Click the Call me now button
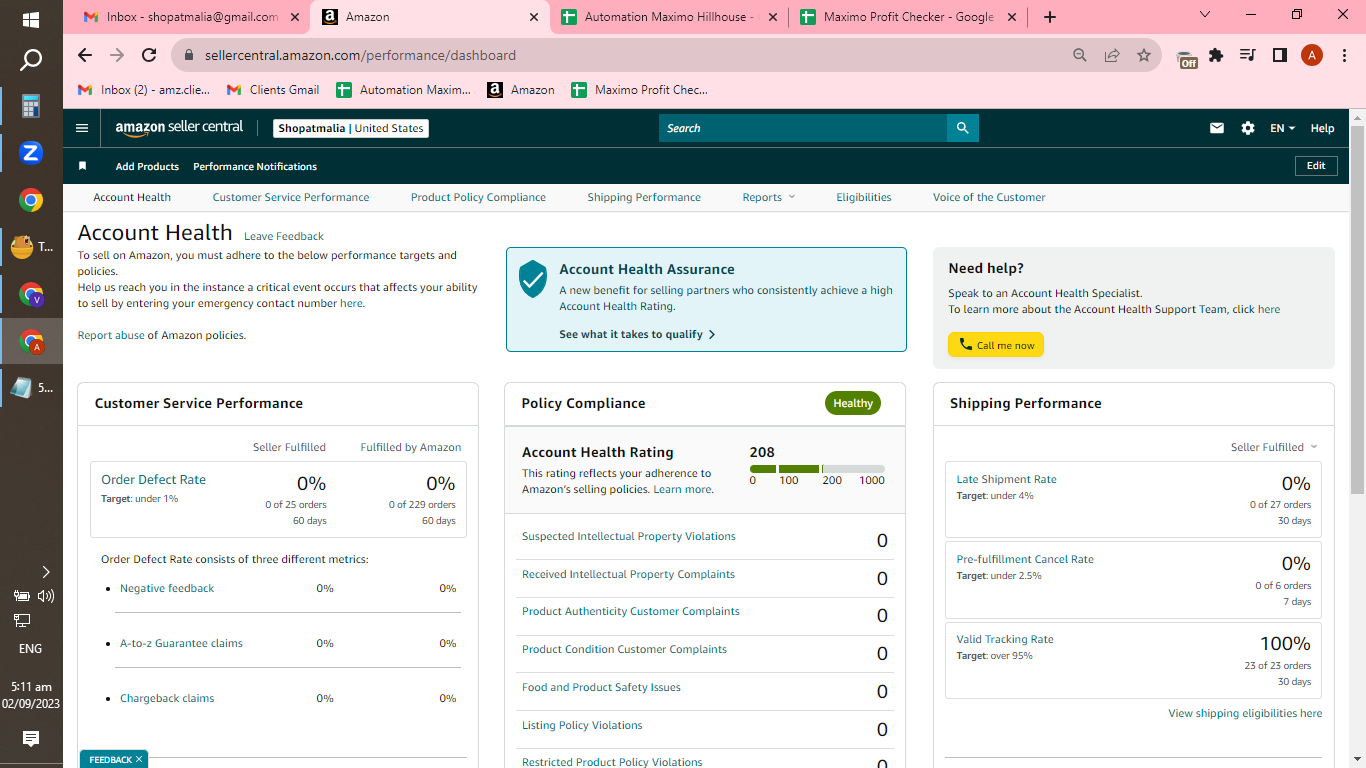Image resolution: width=1366 pixels, height=768 pixels. point(996,345)
